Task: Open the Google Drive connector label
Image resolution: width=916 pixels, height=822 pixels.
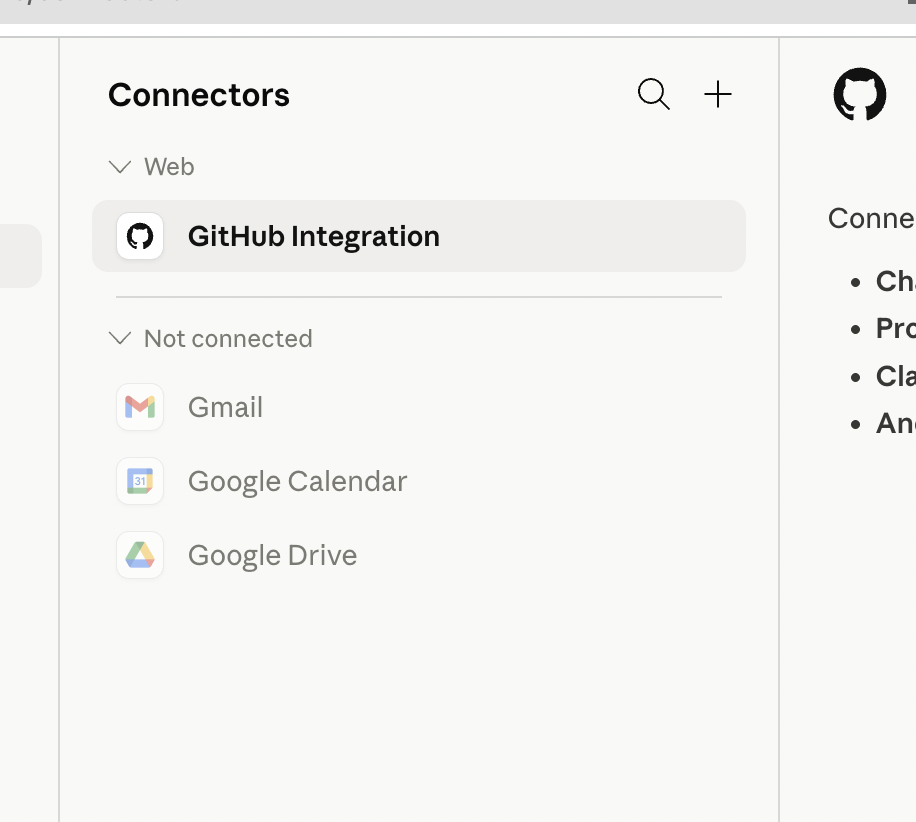Action: 272,556
